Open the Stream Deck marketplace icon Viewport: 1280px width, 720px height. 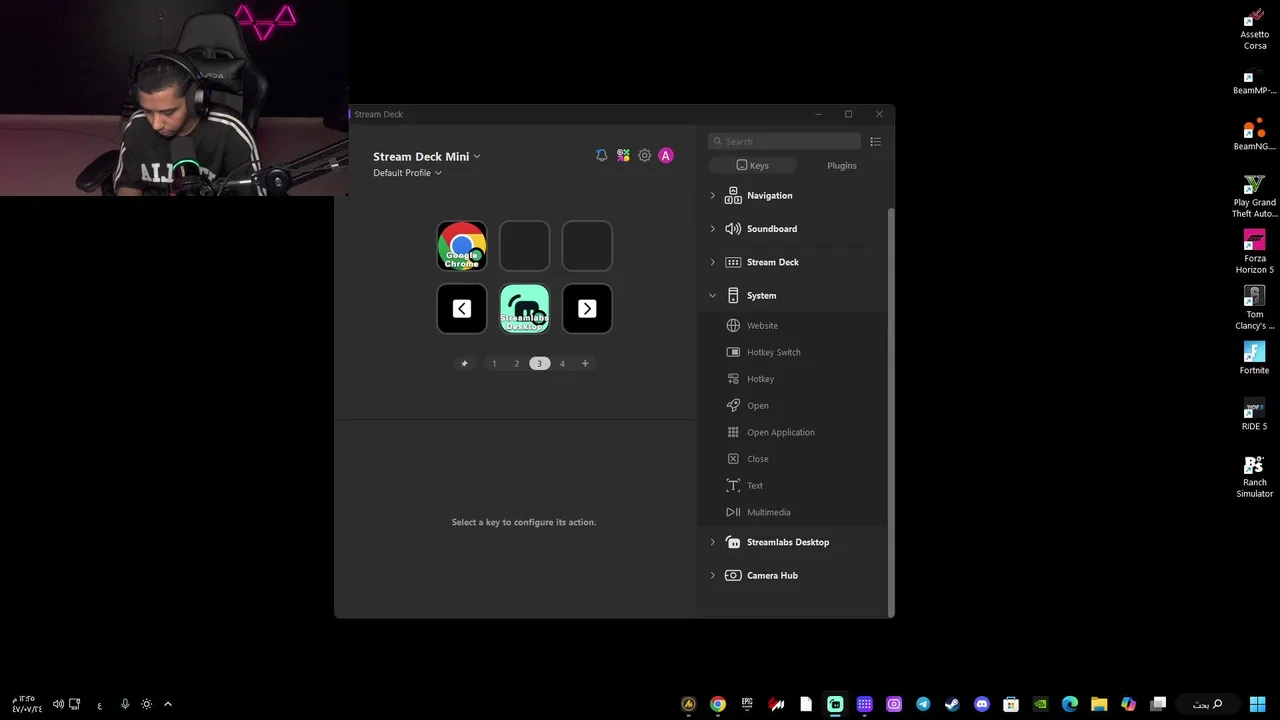pos(623,156)
